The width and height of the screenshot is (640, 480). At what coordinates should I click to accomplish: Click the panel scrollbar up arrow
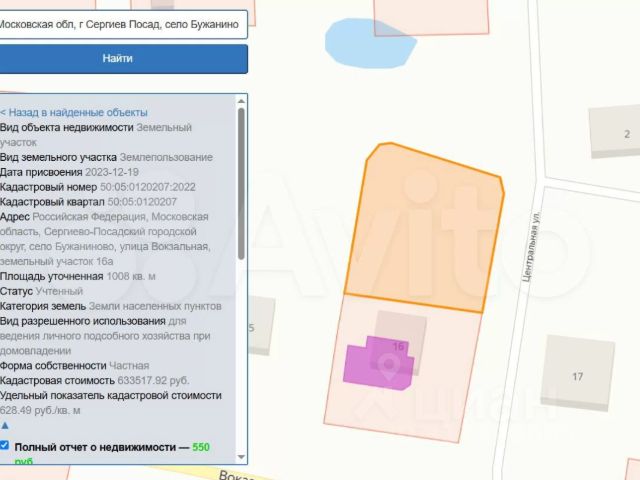point(241,101)
